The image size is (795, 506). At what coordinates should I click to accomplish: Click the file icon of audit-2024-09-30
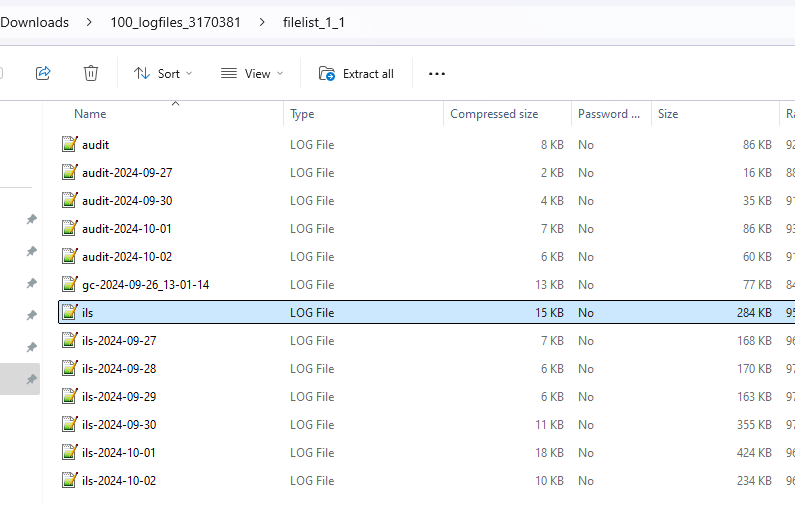point(69,201)
